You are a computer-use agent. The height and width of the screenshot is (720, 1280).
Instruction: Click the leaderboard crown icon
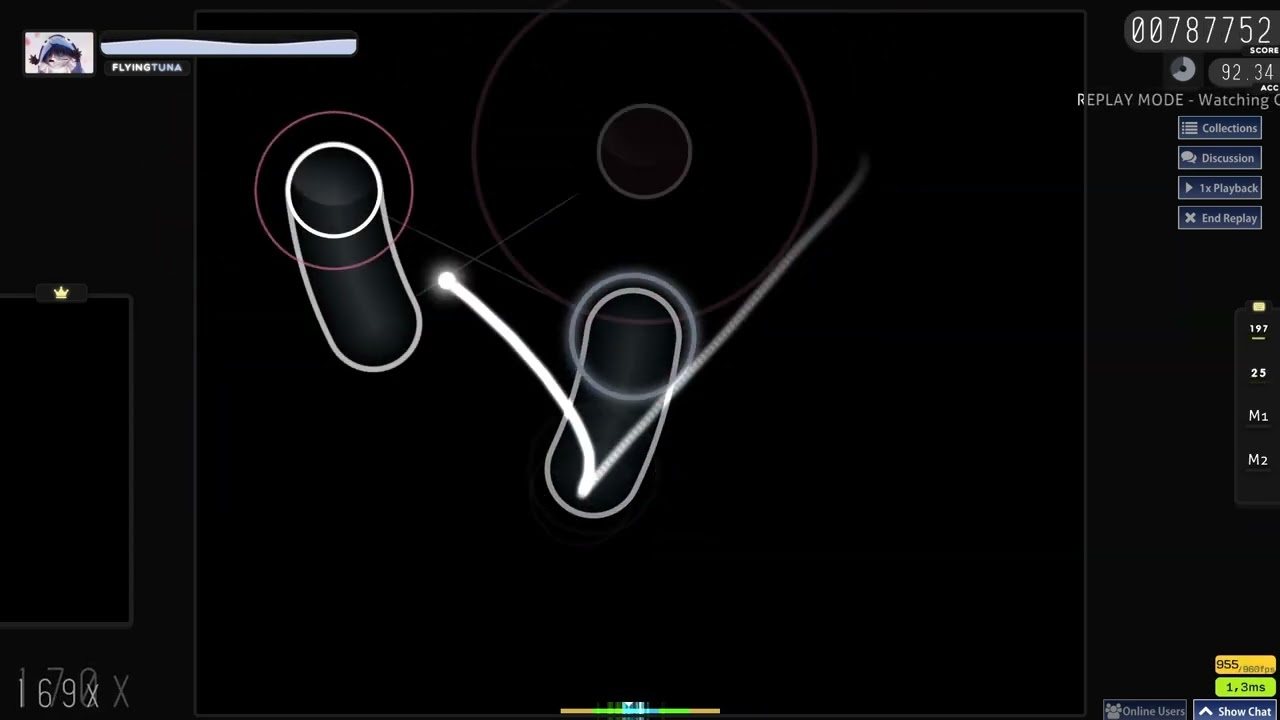coord(61,293)
